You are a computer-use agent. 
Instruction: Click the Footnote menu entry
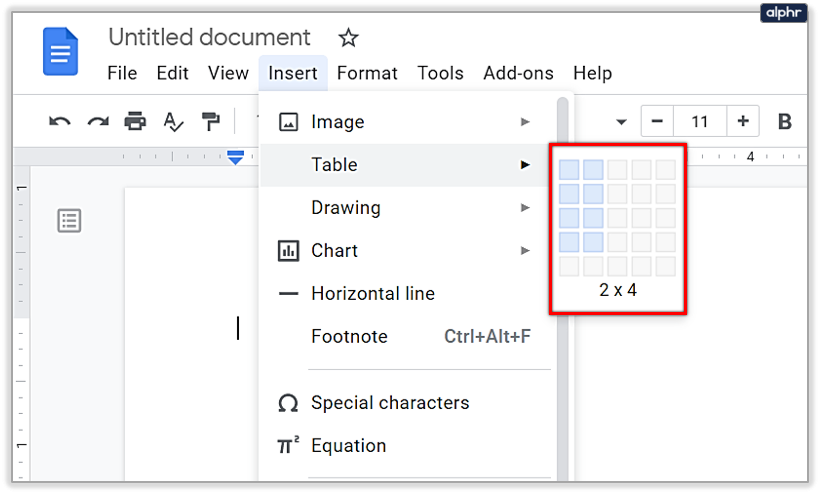coord(349,337)
